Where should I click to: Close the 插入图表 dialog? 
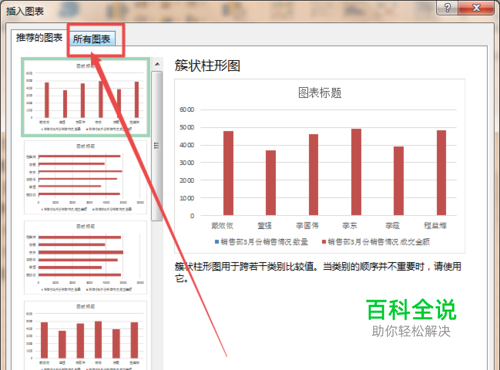477,8
